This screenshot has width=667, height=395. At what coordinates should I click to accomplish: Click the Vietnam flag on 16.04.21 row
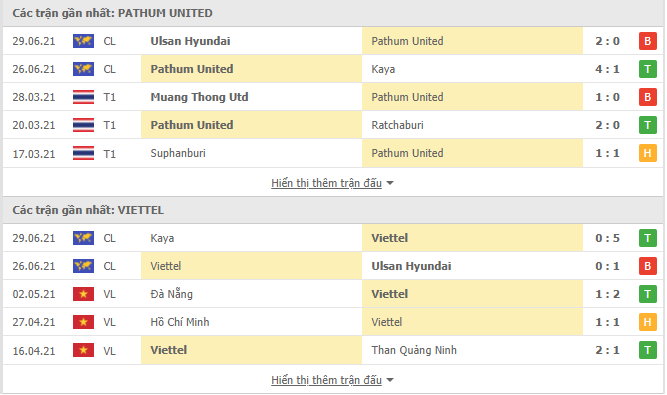[83, 350]
